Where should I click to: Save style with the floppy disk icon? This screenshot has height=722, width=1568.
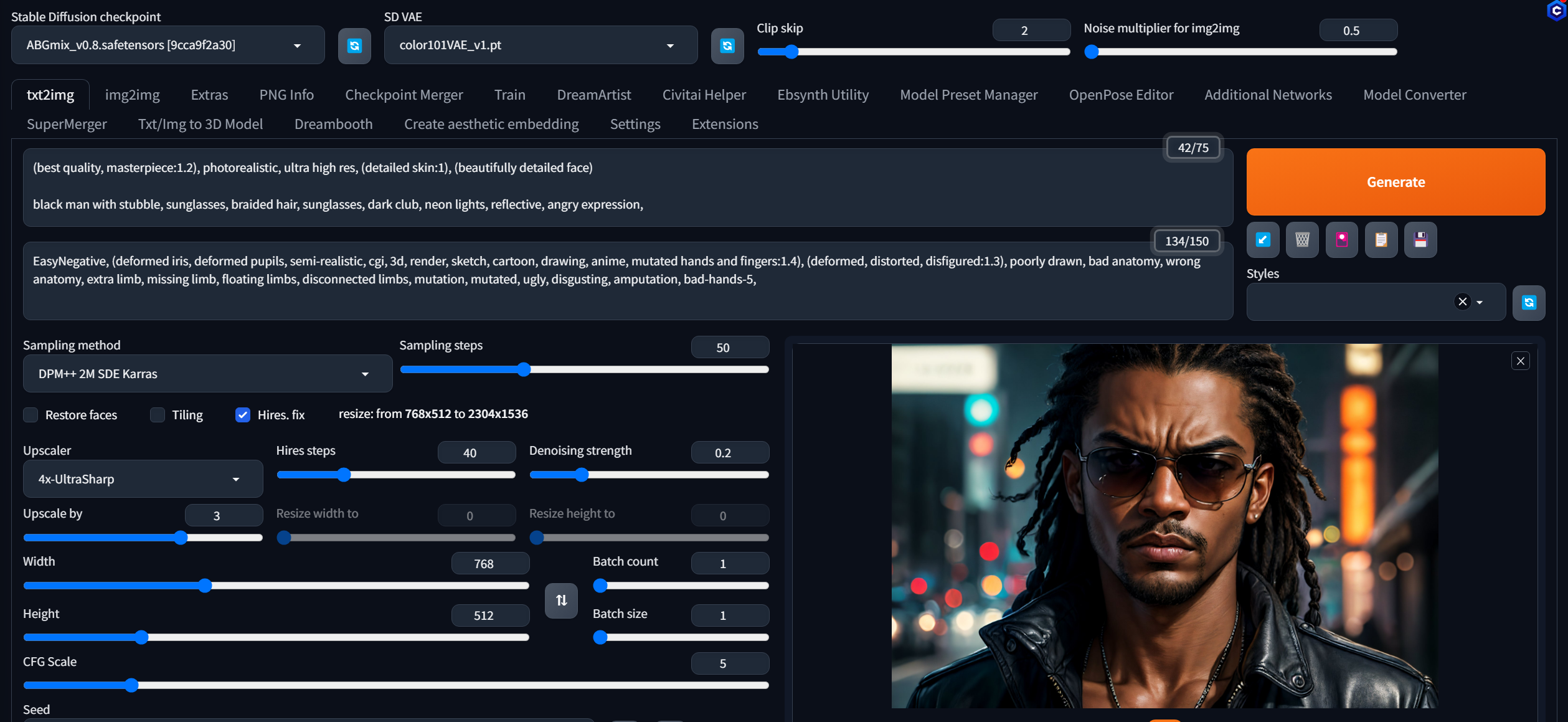tap(1420, 240)
